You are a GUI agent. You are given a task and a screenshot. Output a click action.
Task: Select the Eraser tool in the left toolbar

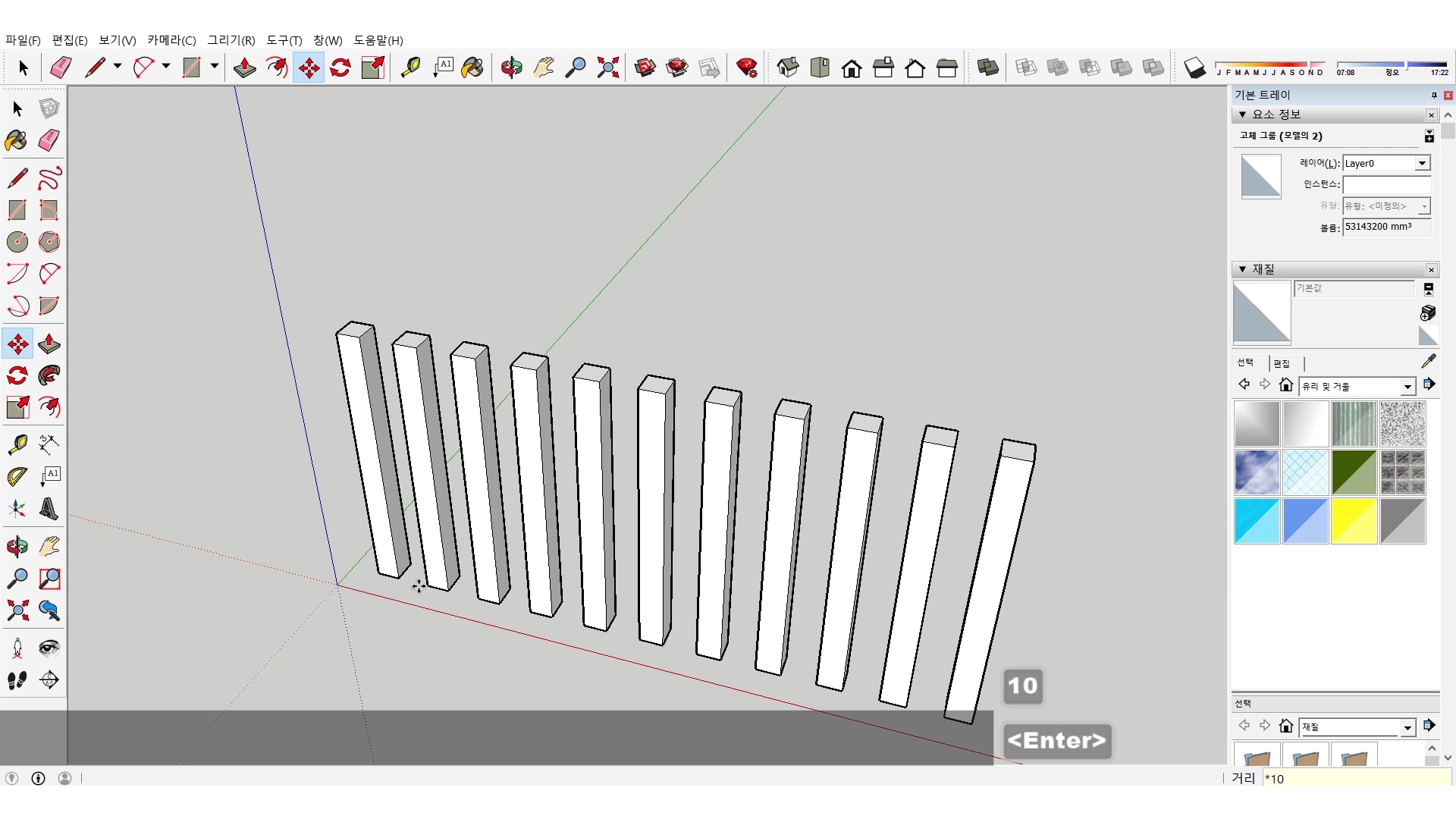[x=49, y=140]
